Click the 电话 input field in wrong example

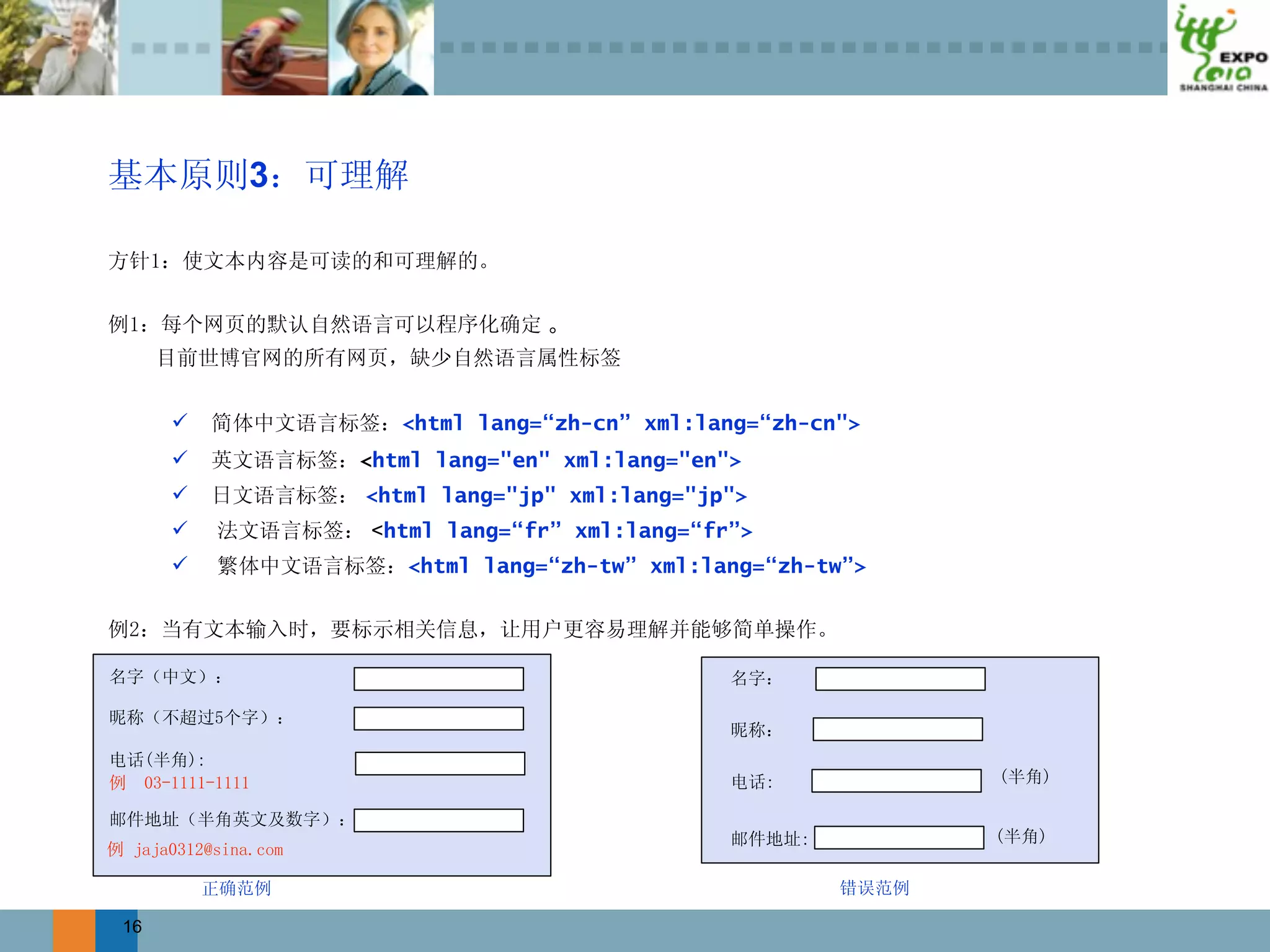(896, 780)
